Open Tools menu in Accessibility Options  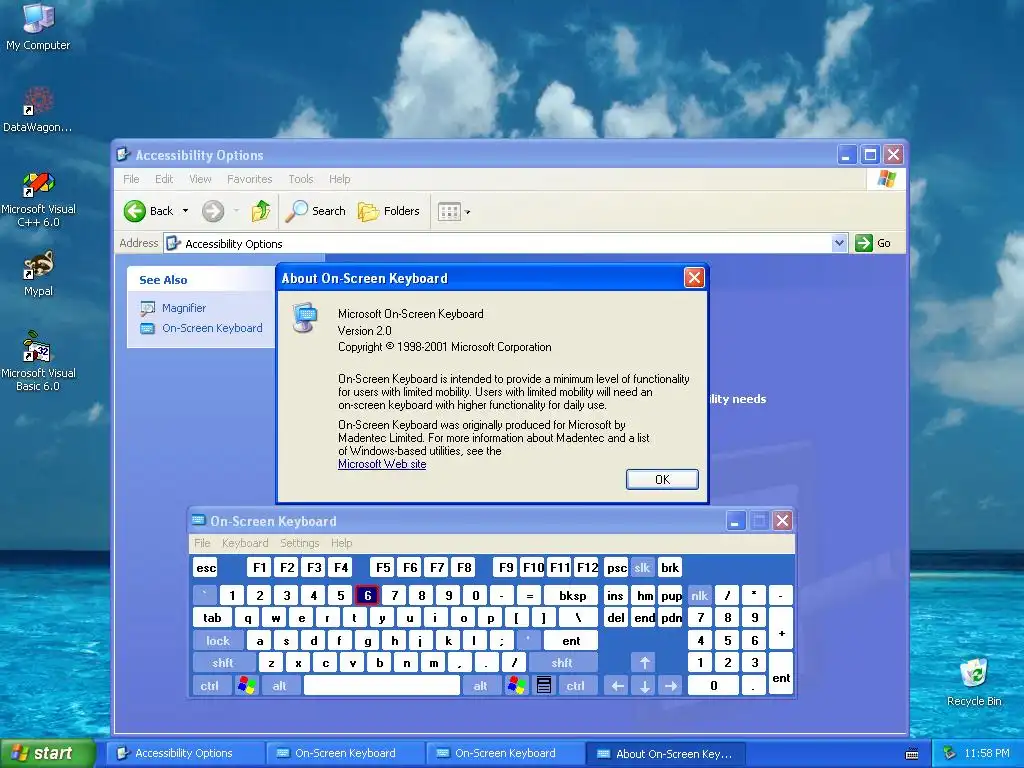[301, 179]
